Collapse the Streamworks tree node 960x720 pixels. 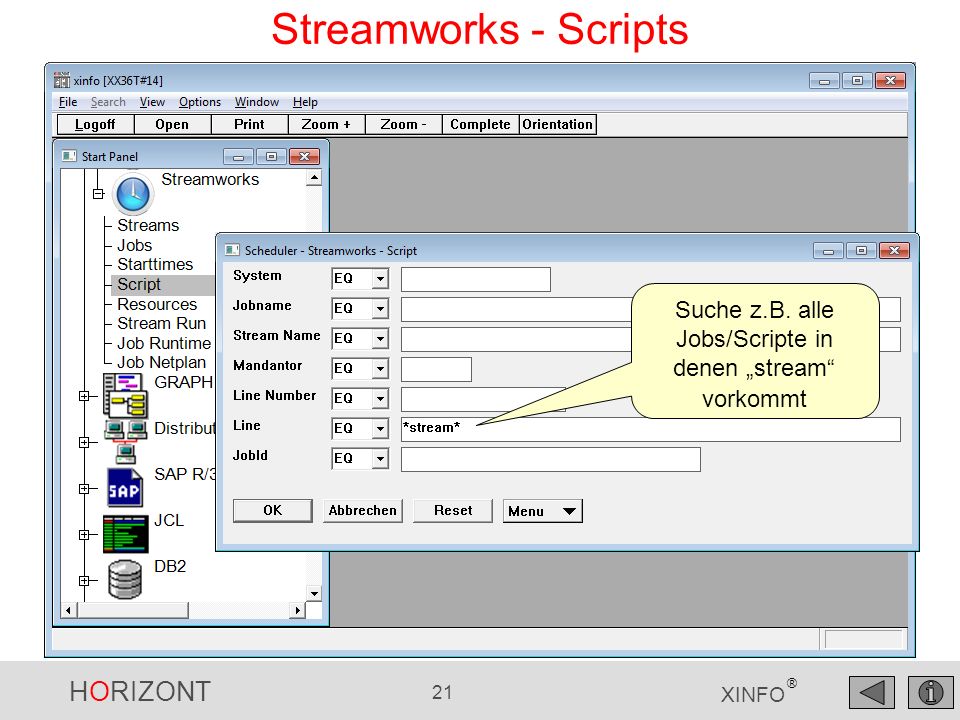click(98, 193)
